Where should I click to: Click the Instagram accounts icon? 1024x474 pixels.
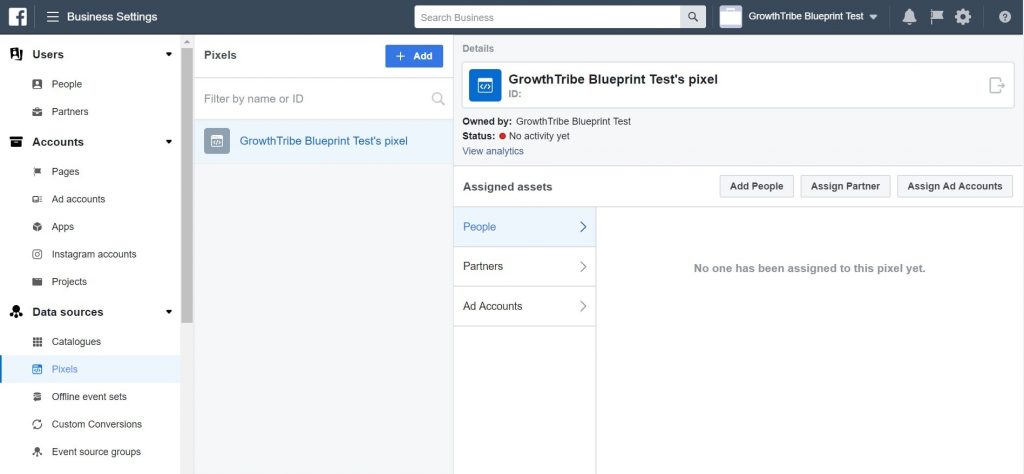pyautogui.click(x=37, y=254)
